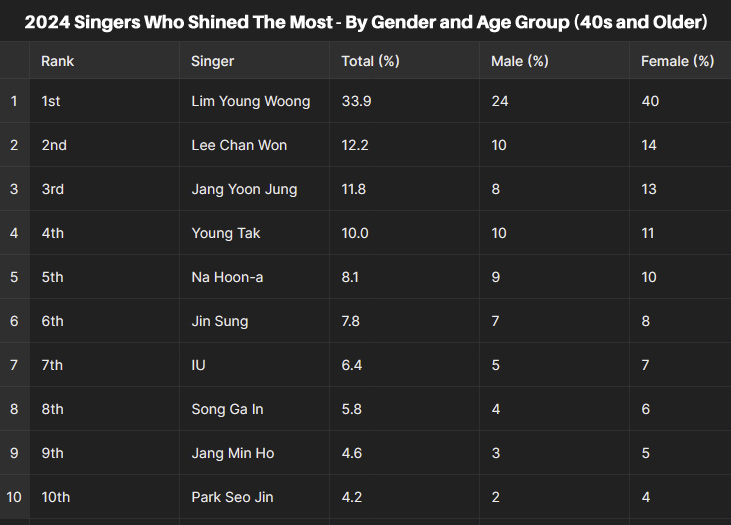Select the Jin Sung cell
This screenshot has width=731, height=525.
[x=255, y=321]
